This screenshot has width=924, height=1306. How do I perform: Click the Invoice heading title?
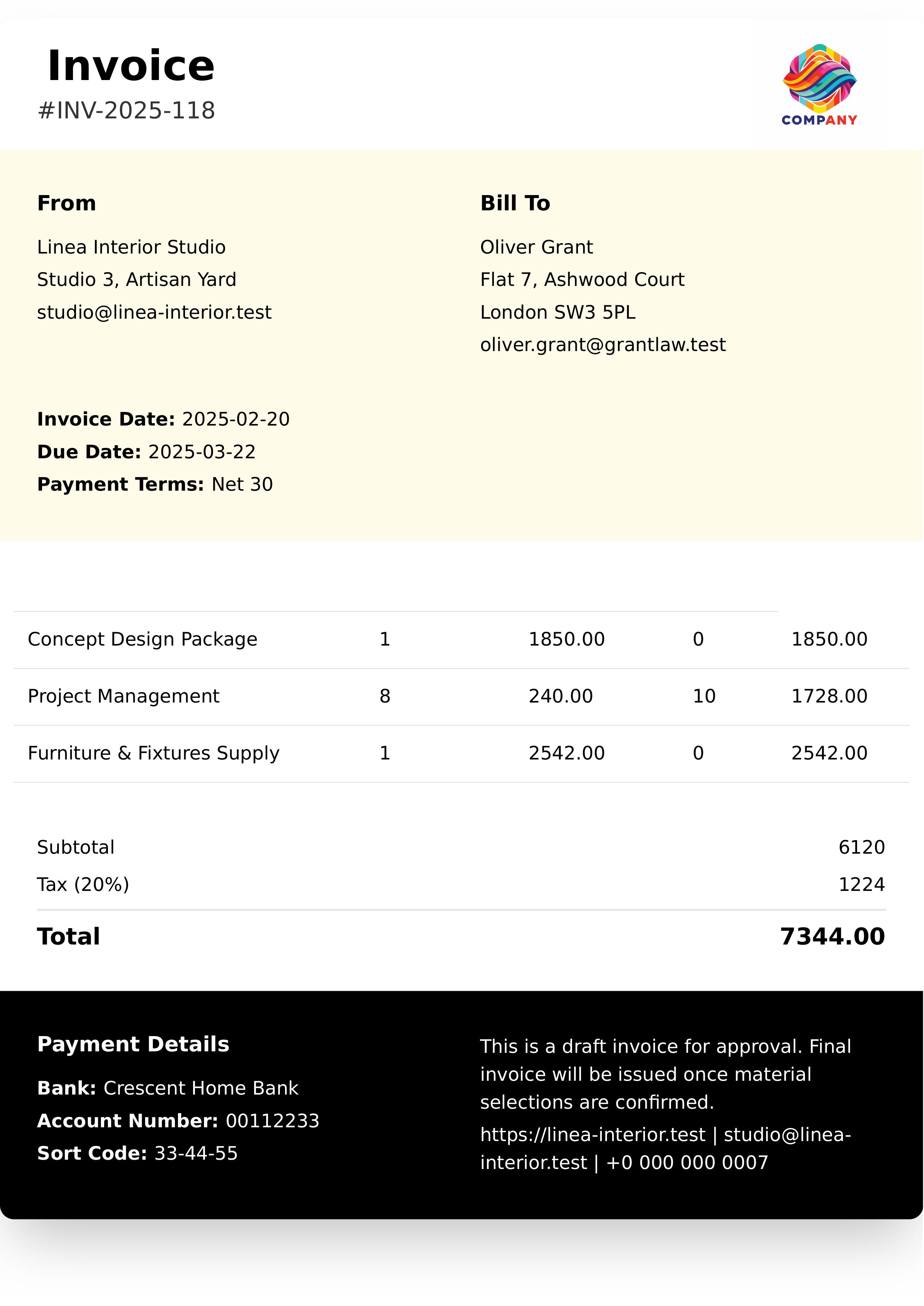[131, 66]
